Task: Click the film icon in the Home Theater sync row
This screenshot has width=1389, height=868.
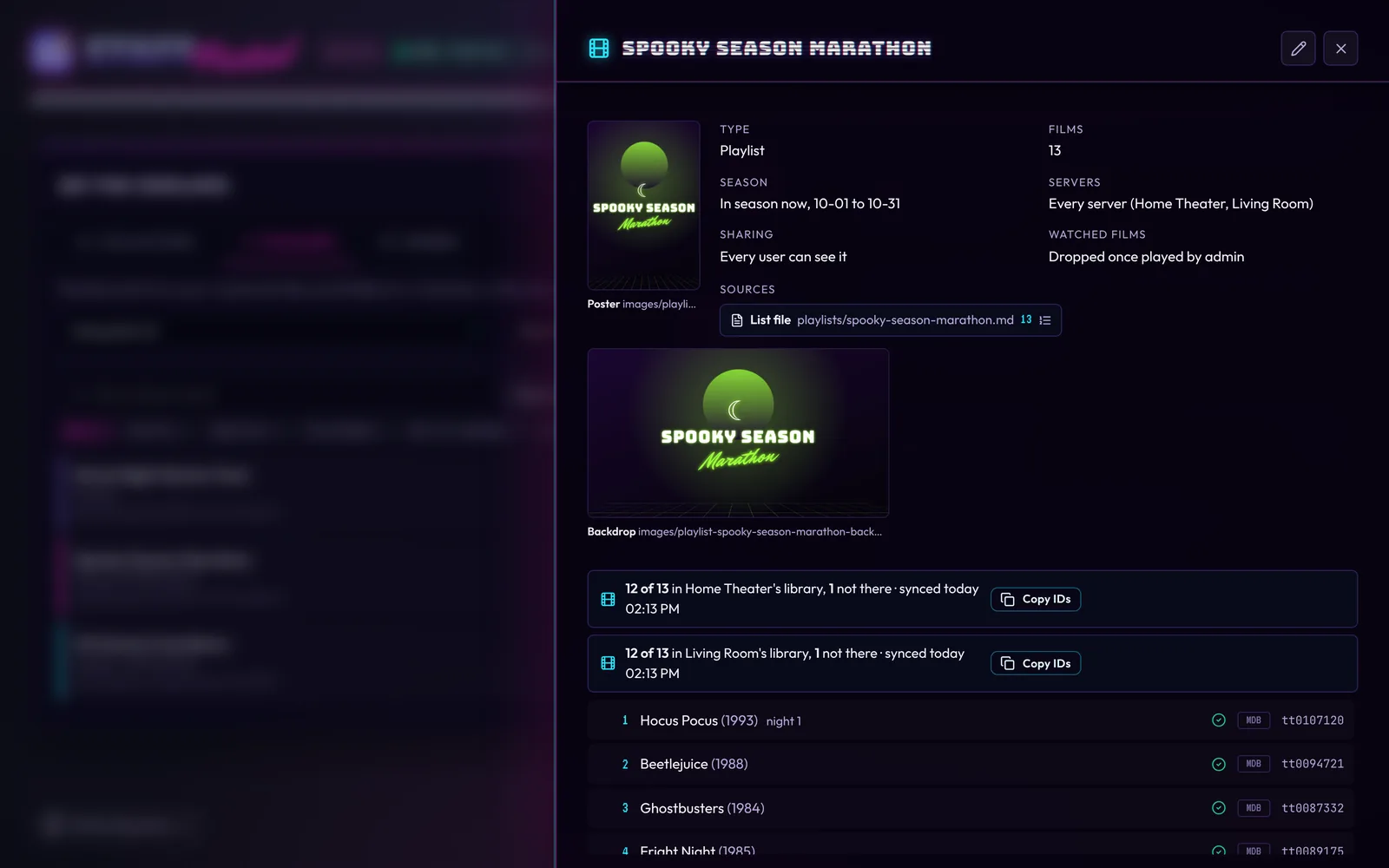Action: pos(608,599)
